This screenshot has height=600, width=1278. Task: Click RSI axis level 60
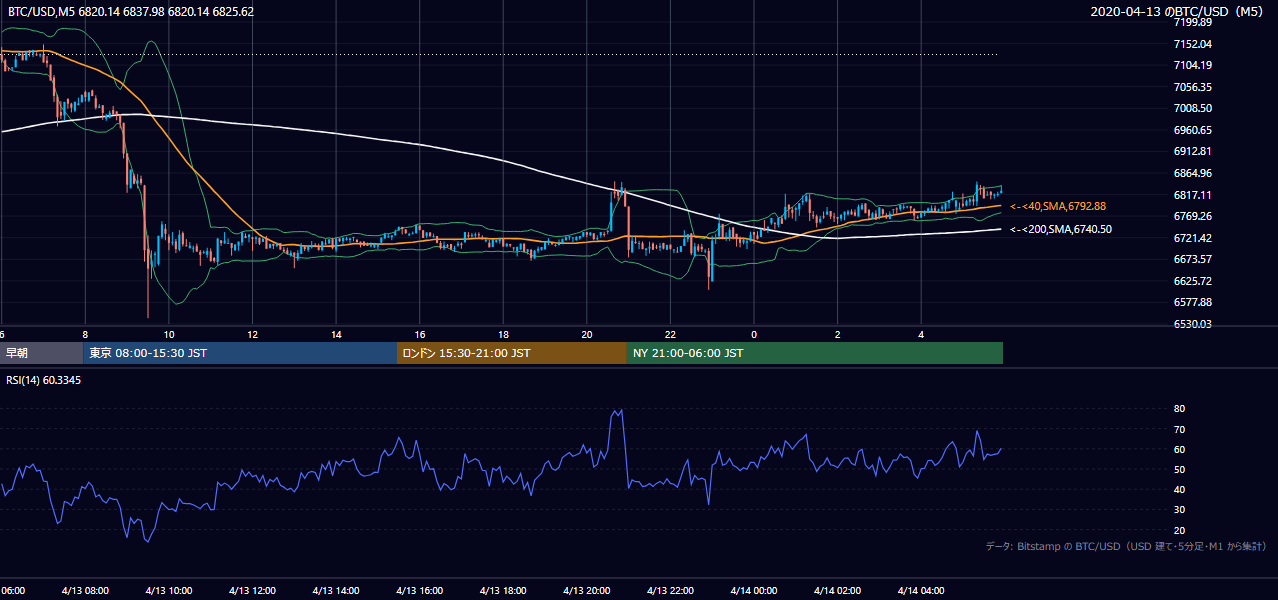(x=1179, y=449)
